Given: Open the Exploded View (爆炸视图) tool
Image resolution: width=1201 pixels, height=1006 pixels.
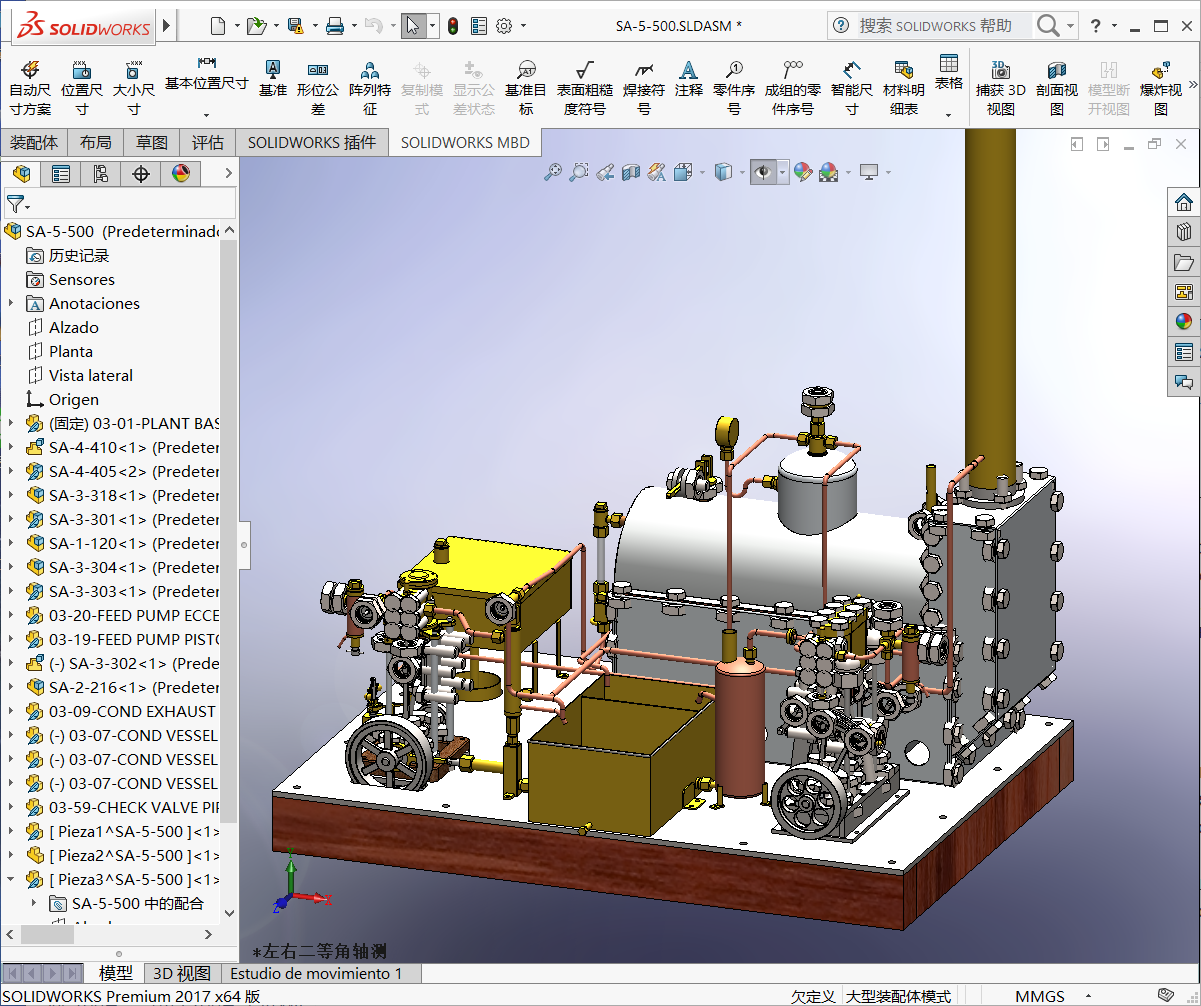Looking at the screenshot, I should click(x=1160, y=72).
